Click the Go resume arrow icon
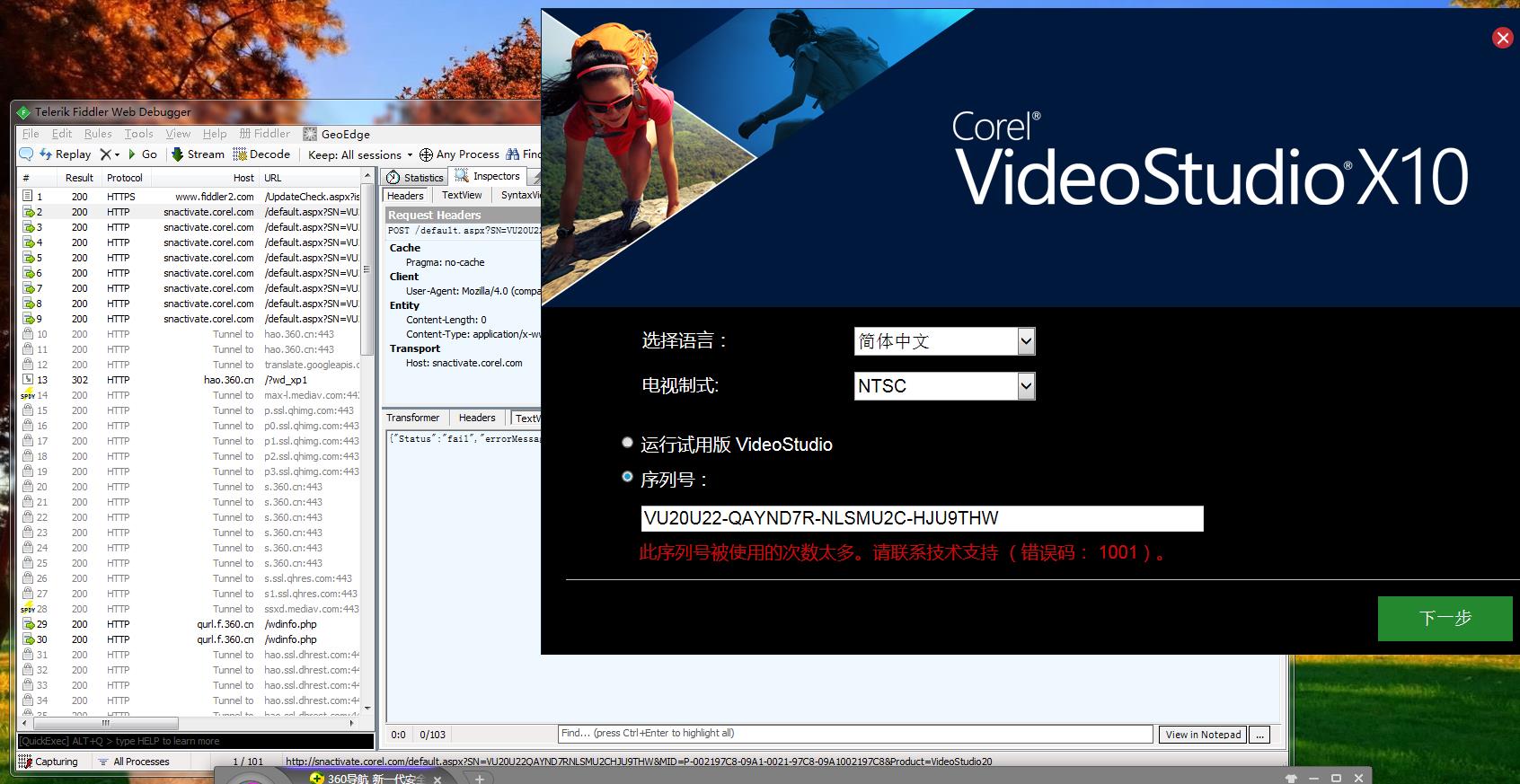Screen dimensions: 1520x784 point(133,154)
